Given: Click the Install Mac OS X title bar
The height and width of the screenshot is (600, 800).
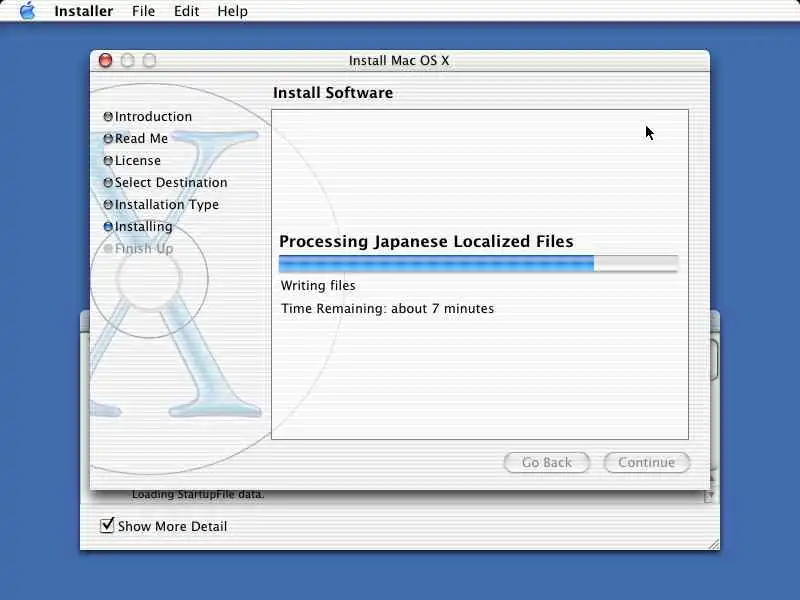Looking at the screenshot, I should click(x=399, y=60).
